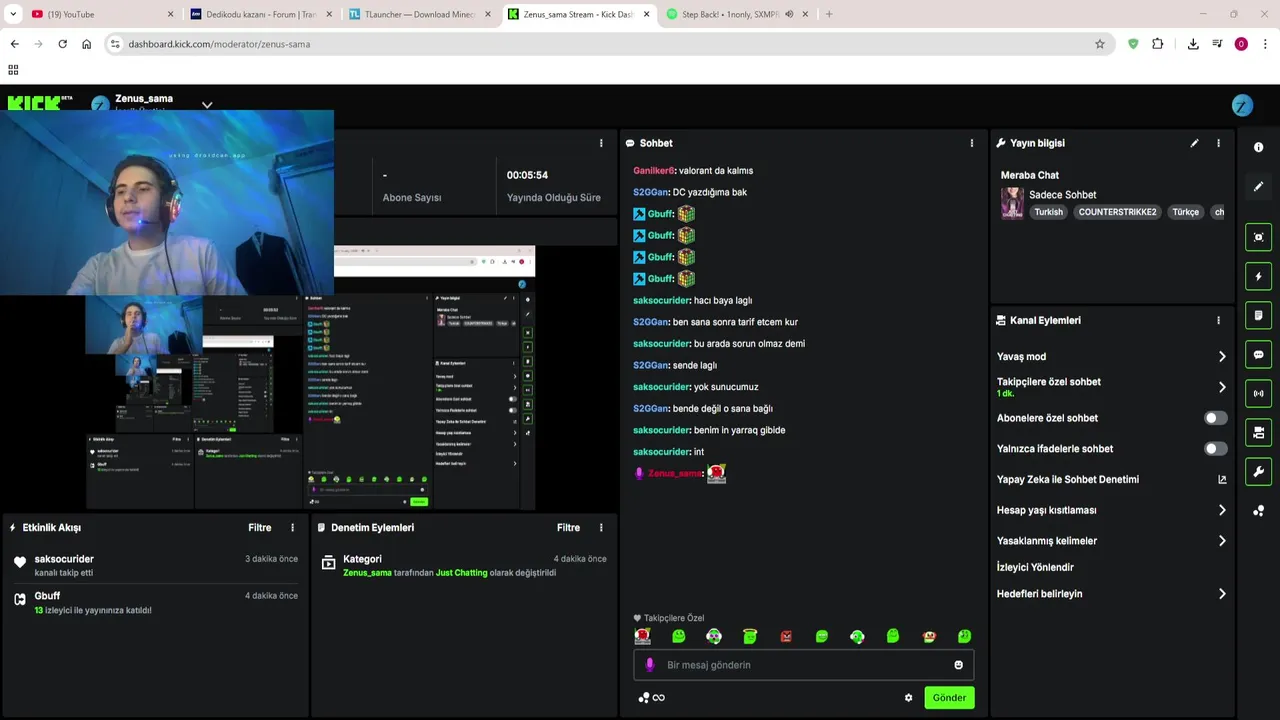Open Yapay Zeka ile Sohbet Denetimi link
The height and width of the screenshot is (720, 1280).
point(1111,479)
